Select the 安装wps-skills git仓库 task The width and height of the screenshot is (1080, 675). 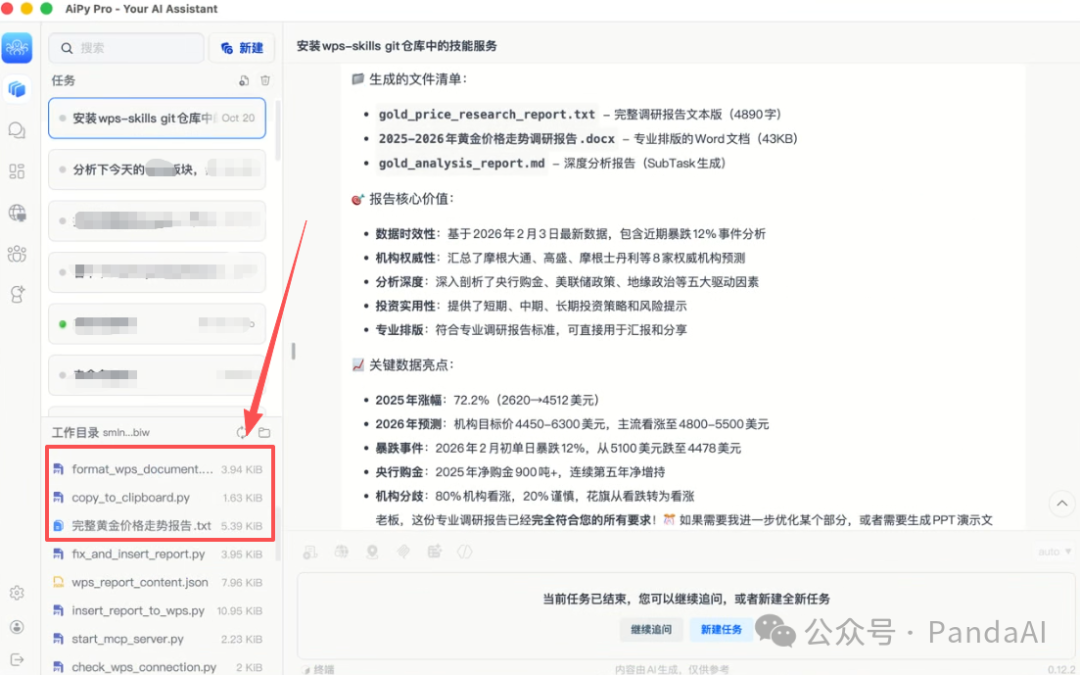click(156, 118)
